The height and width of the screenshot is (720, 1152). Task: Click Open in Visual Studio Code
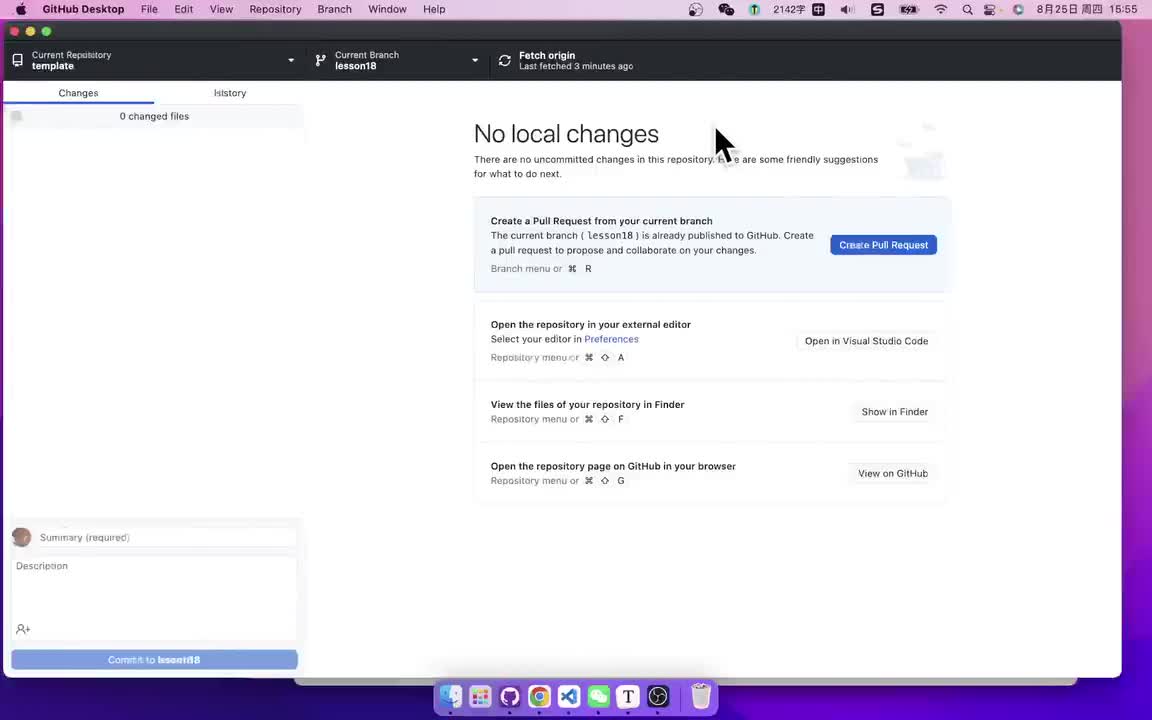866,341
